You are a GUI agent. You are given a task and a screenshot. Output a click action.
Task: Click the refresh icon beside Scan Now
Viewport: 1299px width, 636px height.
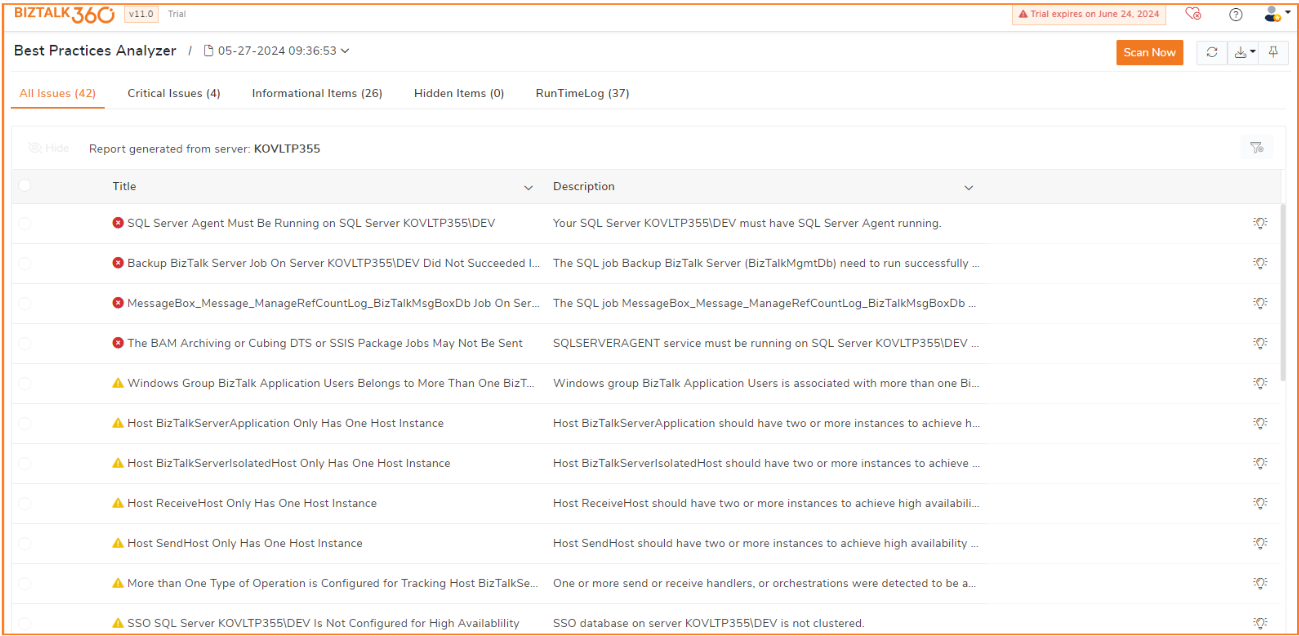(x=1212, y=53)
